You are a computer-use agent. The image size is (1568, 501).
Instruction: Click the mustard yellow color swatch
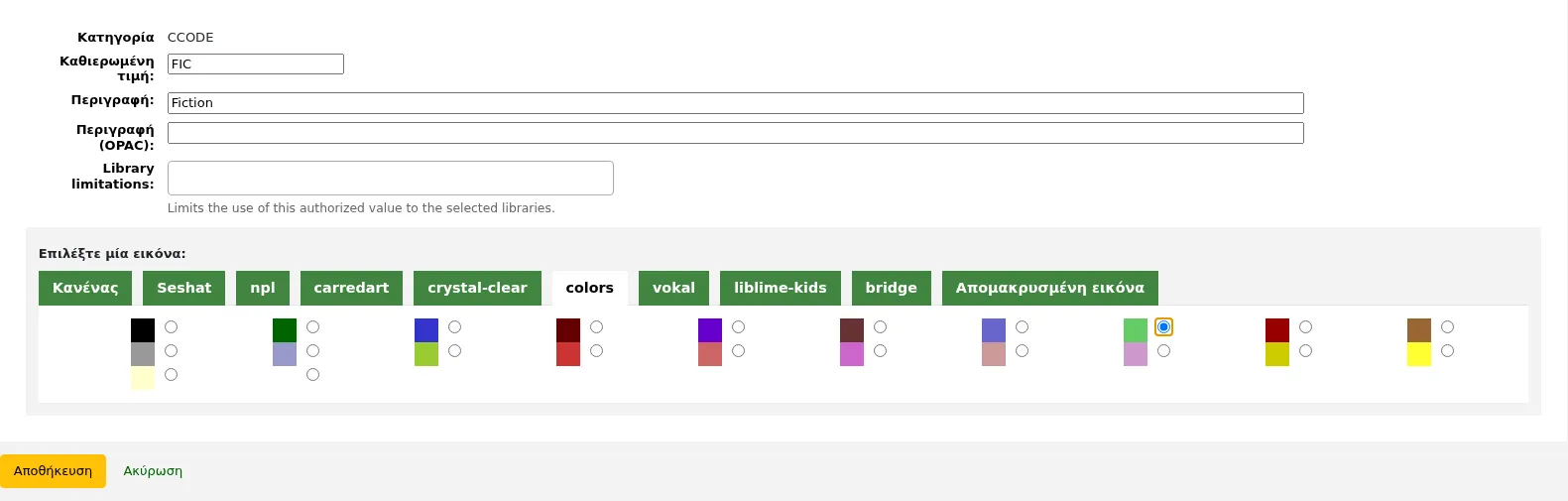click(1277, 354)
